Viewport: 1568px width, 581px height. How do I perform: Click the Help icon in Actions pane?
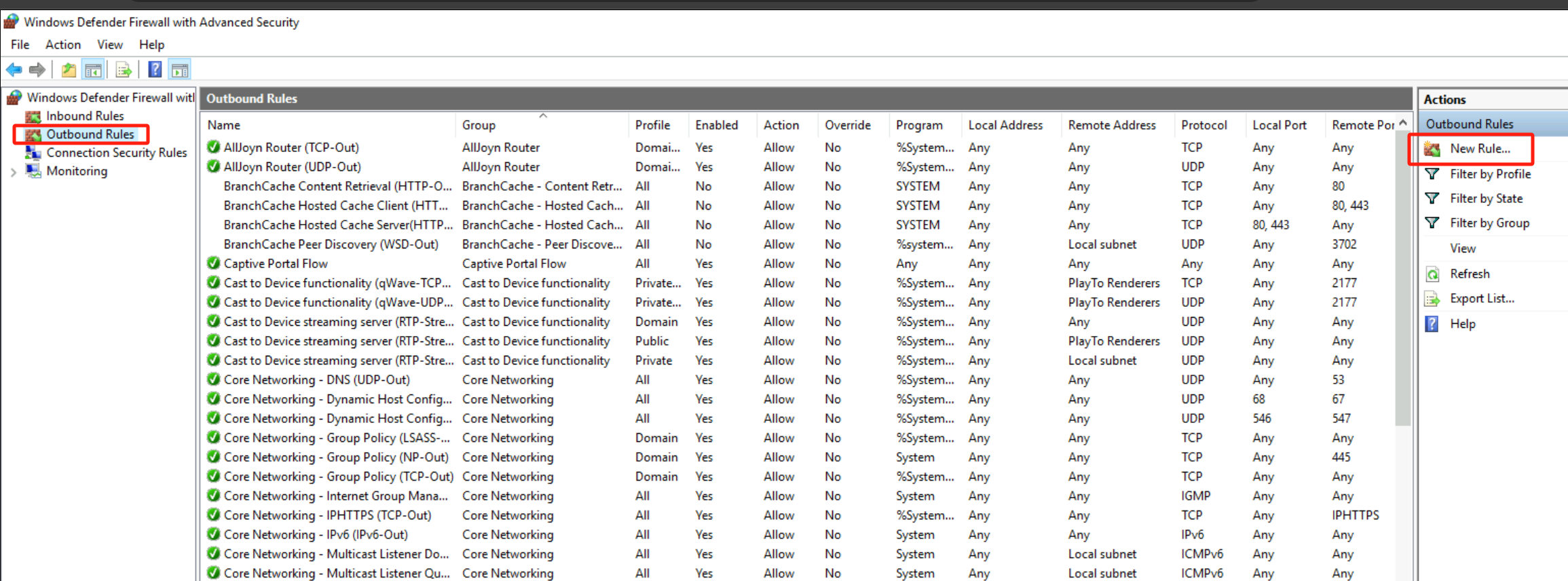tap(1432, 324)
